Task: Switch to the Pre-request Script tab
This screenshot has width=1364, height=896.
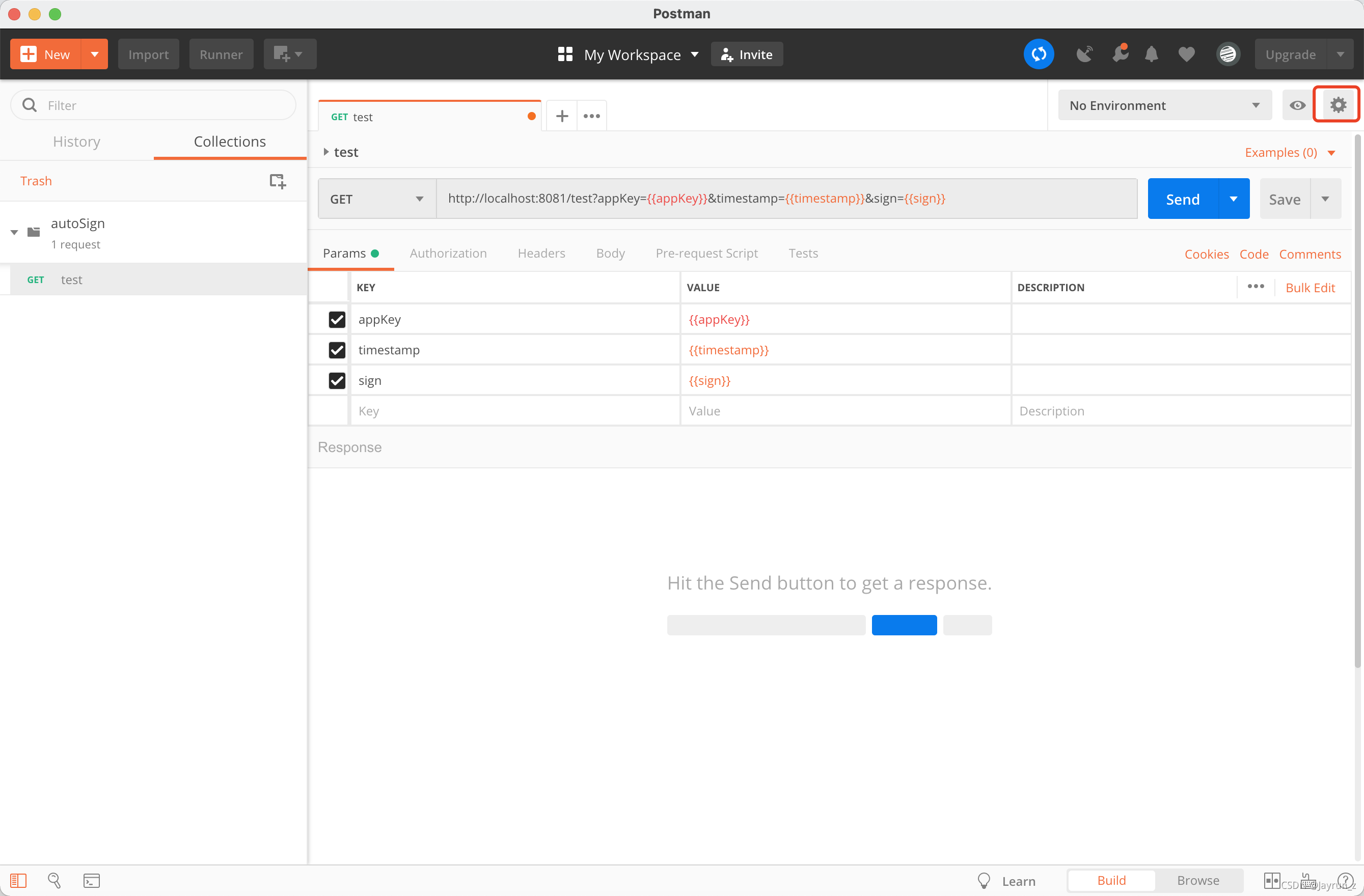Action: (x=706, y=253)
